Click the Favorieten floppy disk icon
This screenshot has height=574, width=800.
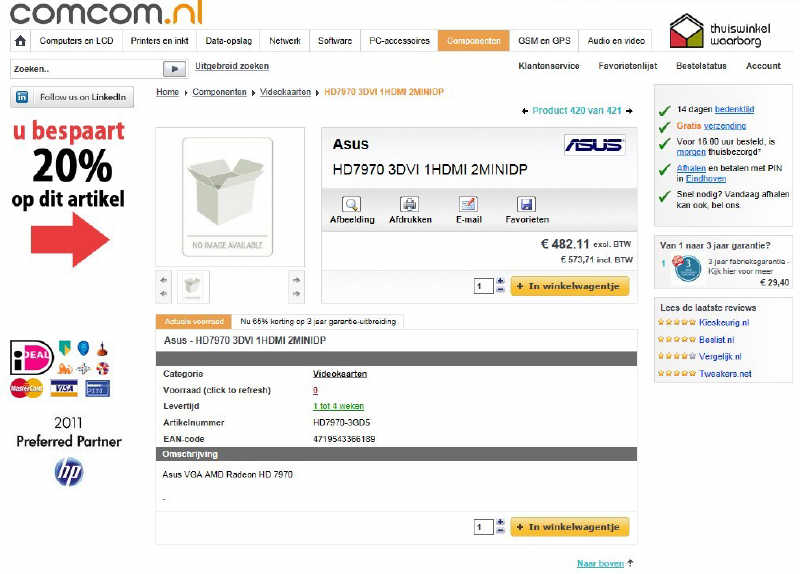click(x=527, y=205)
